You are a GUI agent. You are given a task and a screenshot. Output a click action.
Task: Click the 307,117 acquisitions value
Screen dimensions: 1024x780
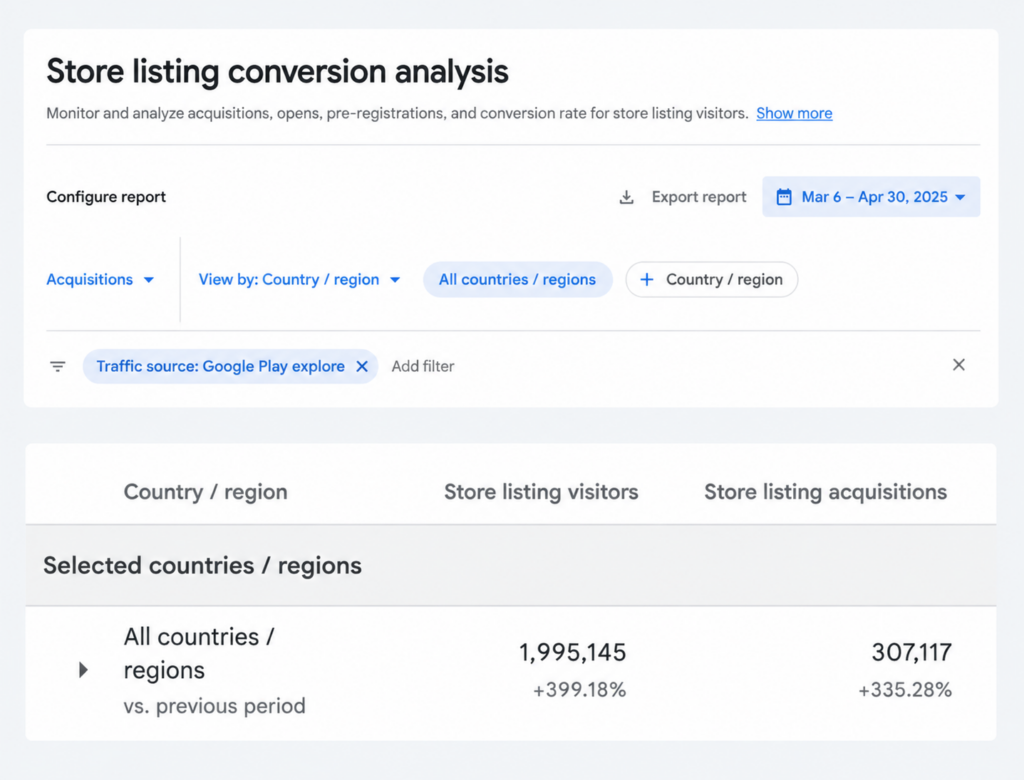coord(912,652)
